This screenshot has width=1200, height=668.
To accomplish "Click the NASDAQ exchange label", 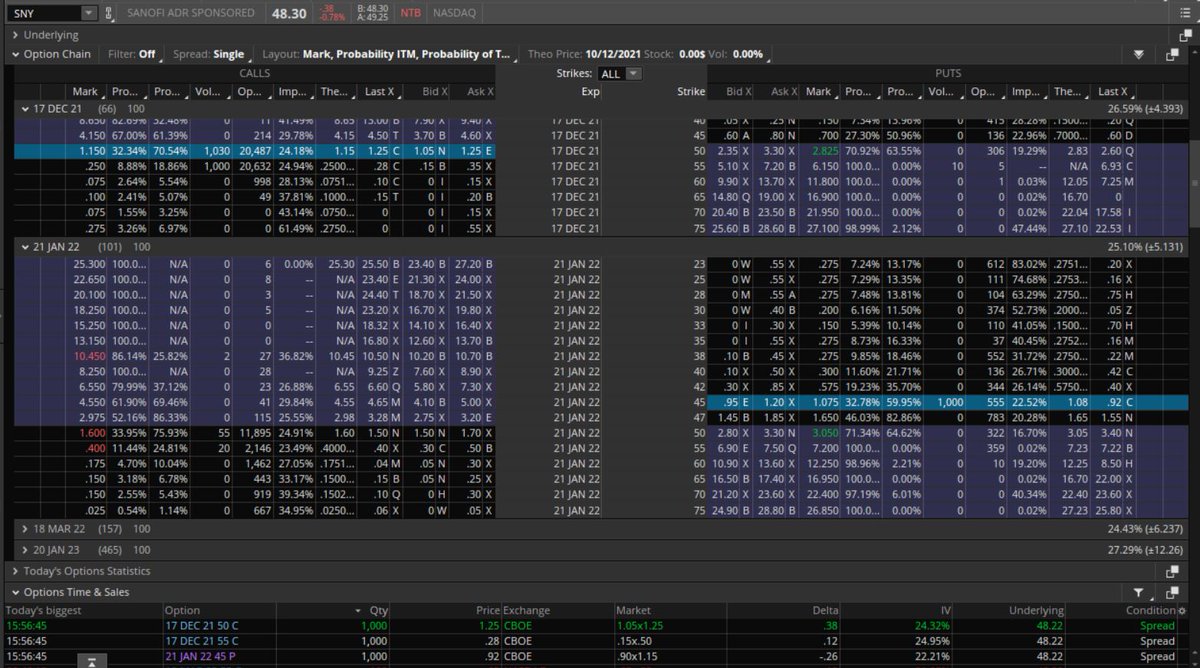I will click(x=455, y=14).
